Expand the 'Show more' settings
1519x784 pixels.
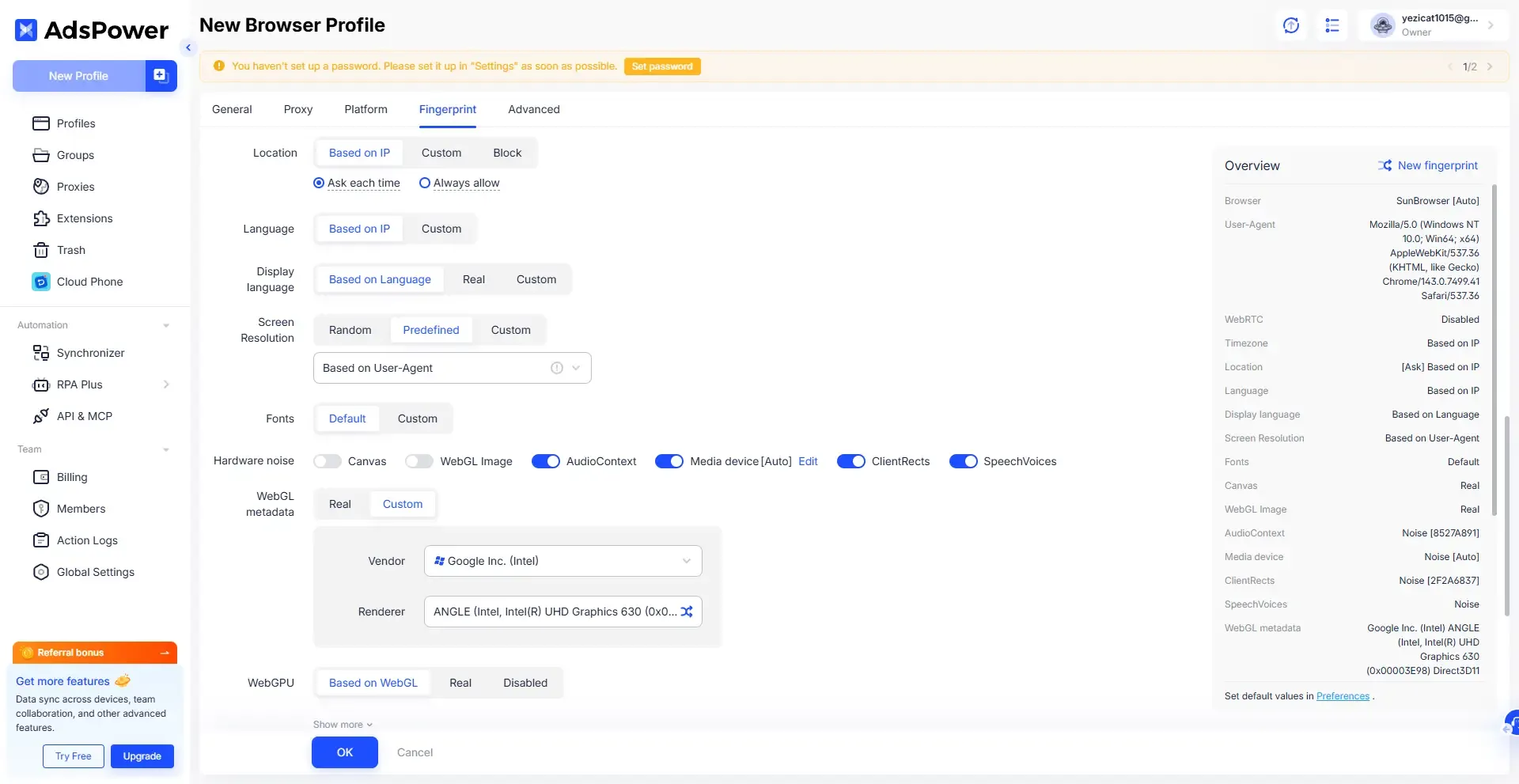coord(342,724)
